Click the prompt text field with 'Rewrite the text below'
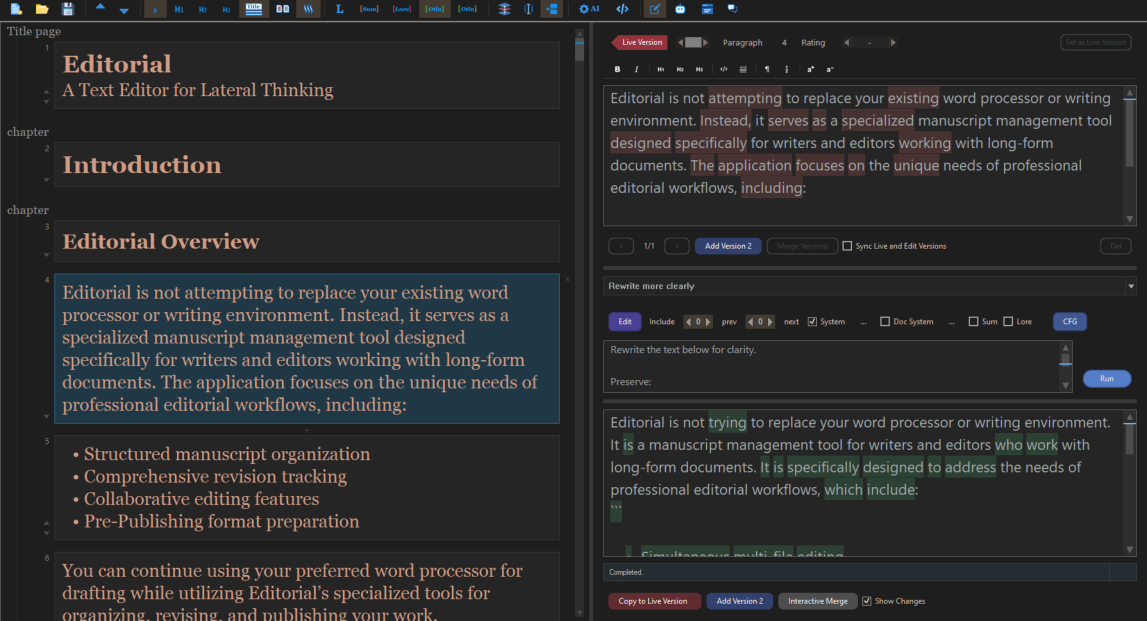1147x621 pixels. (x=831, y=366)
